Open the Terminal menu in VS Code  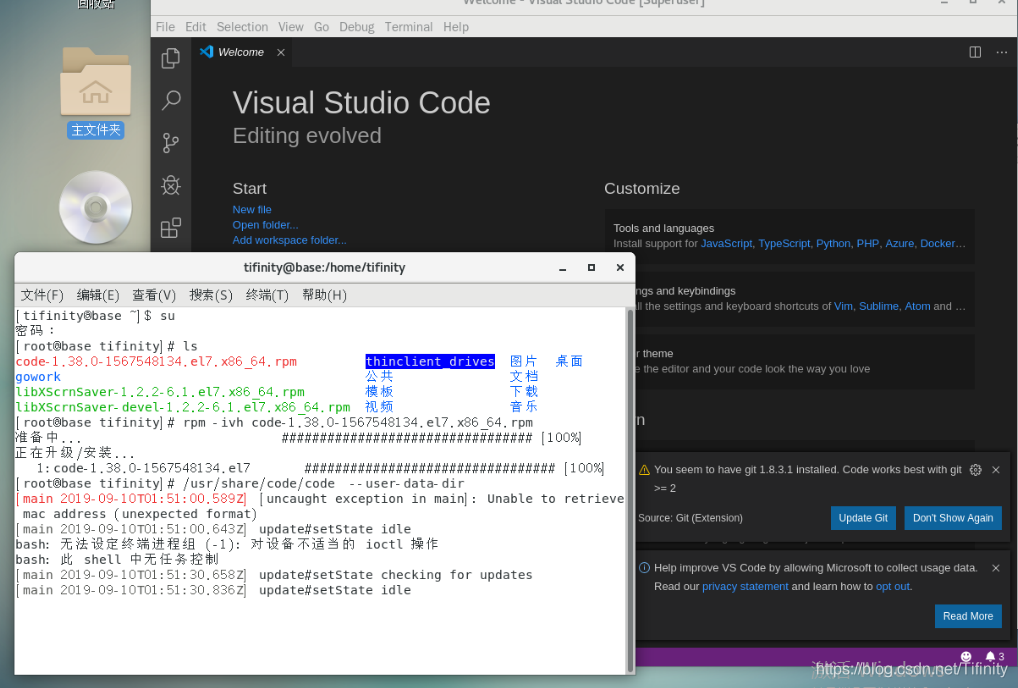408,27
